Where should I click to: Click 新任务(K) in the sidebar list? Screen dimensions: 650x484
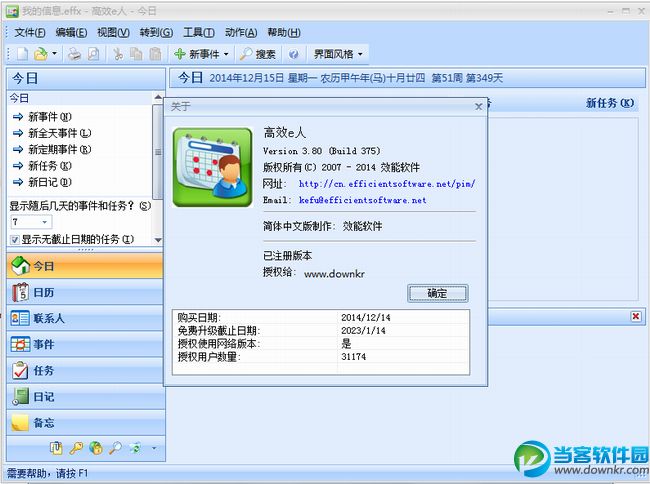[50, 166]
